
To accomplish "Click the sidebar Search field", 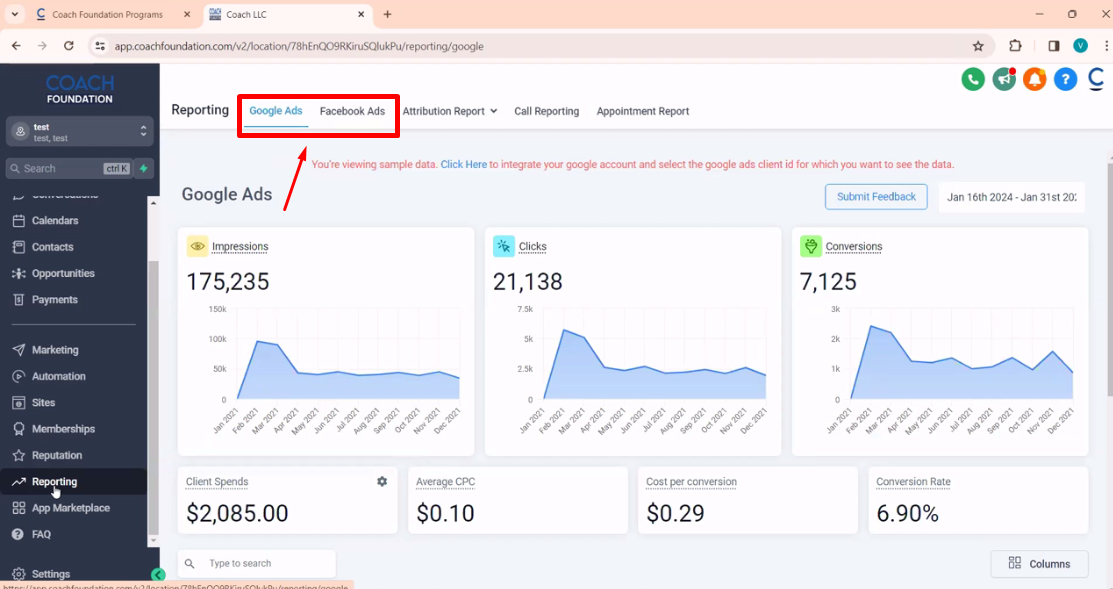I will click(70, 168).
